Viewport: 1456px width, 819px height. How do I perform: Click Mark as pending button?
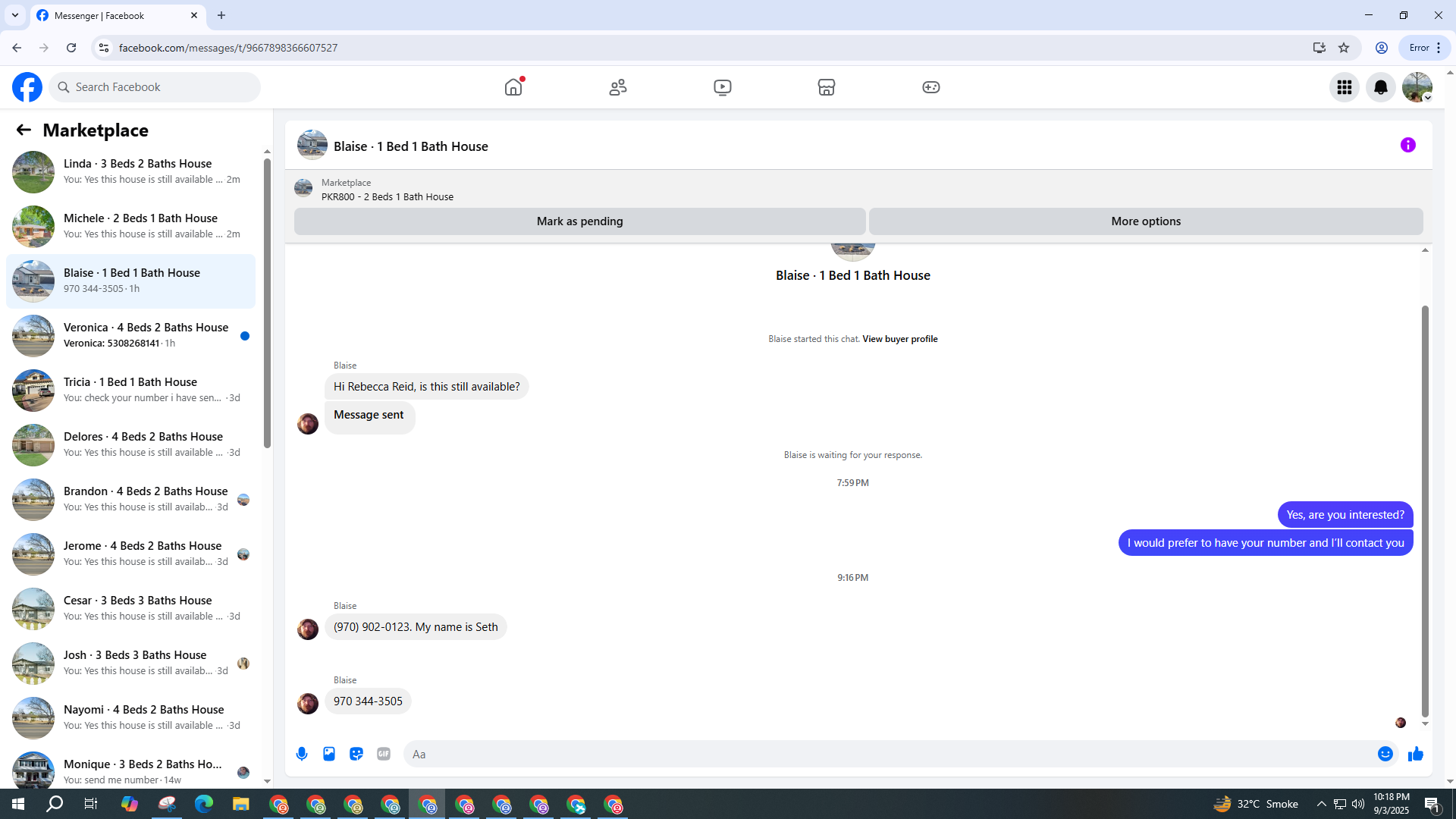[580, 221]
